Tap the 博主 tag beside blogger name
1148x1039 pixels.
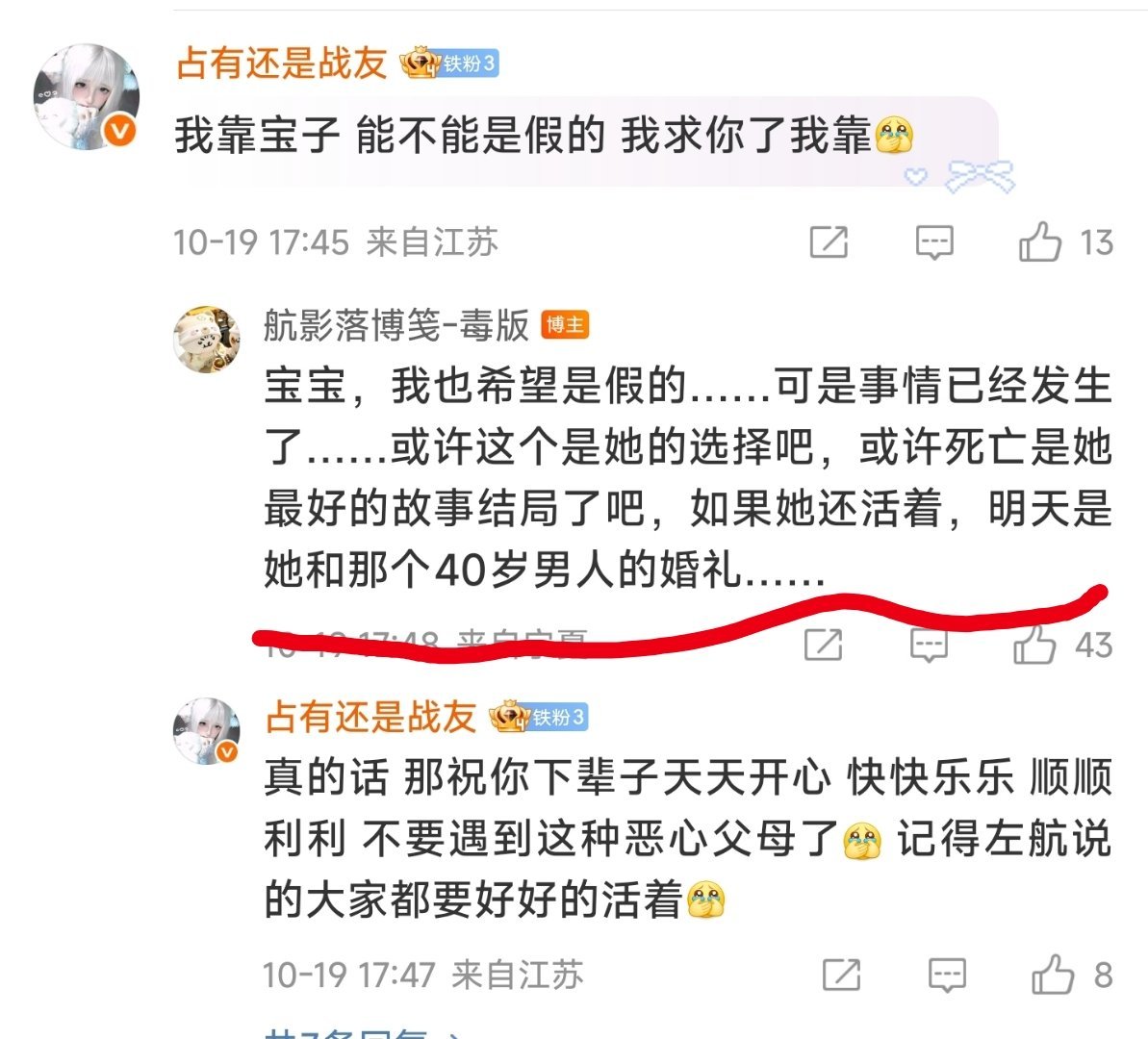(565, 325)
